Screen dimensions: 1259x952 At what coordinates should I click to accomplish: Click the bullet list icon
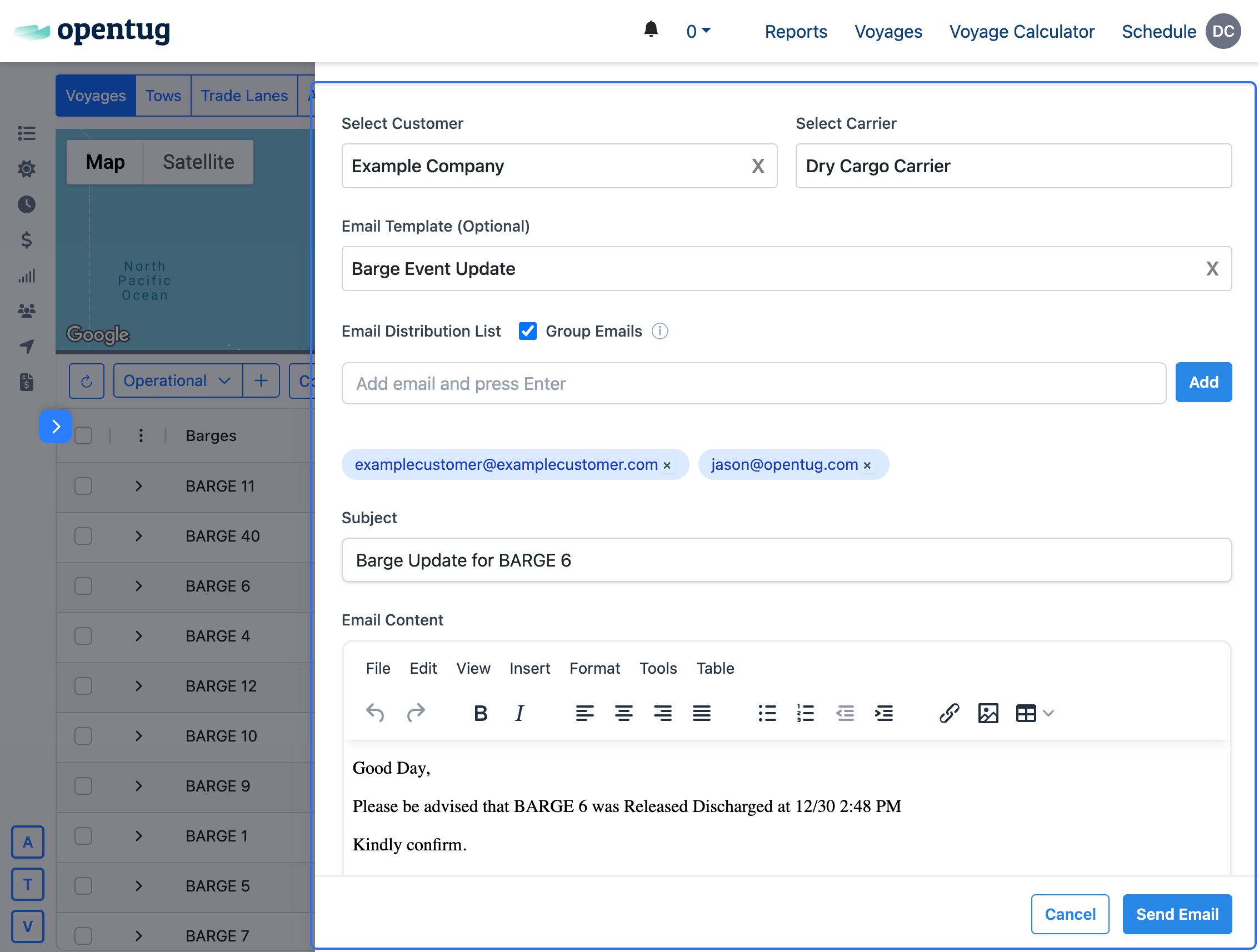(x=767, y=713)
